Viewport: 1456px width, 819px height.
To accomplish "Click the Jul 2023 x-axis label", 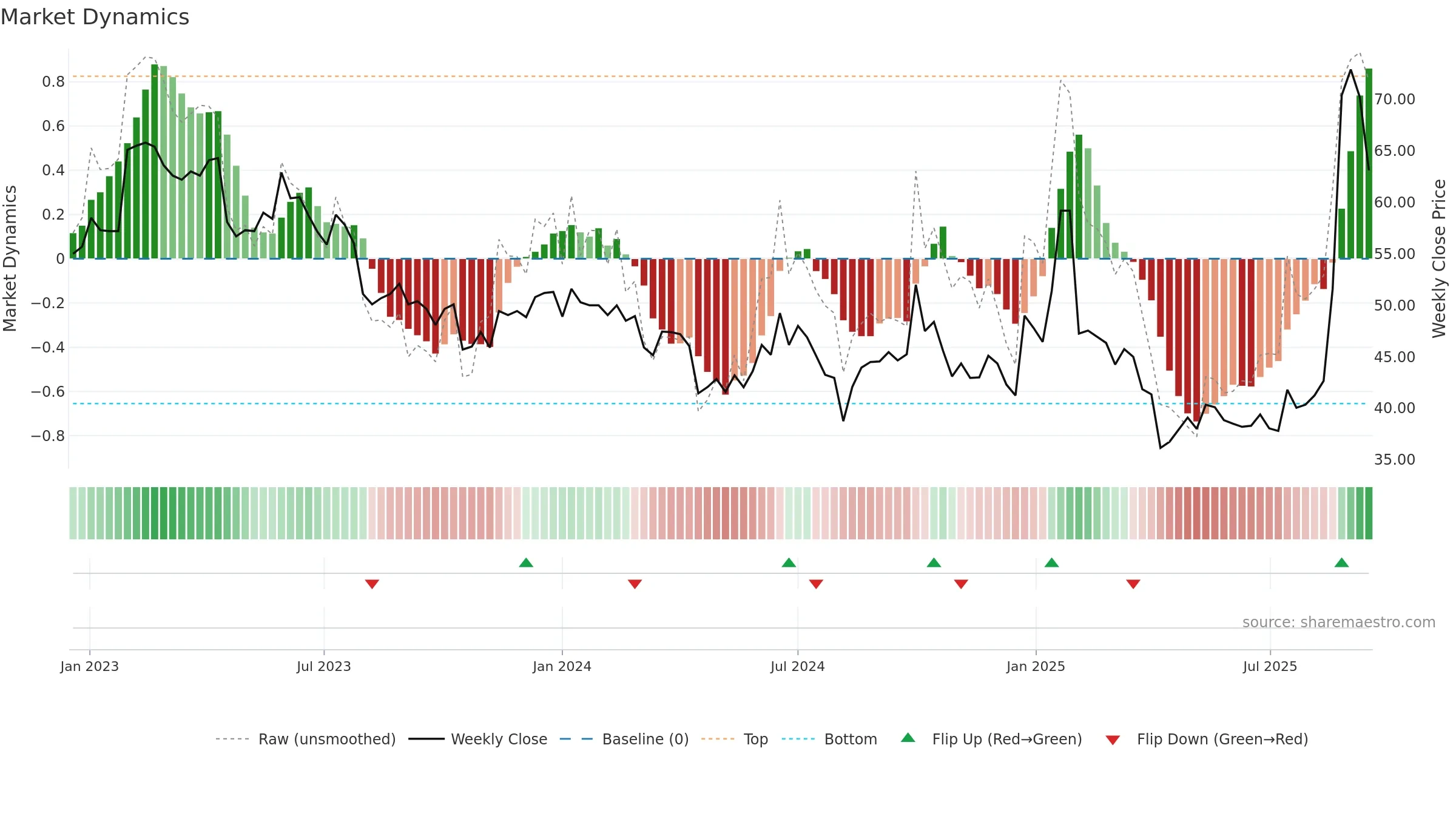I will pyautogui.click(x=323, y=666).
